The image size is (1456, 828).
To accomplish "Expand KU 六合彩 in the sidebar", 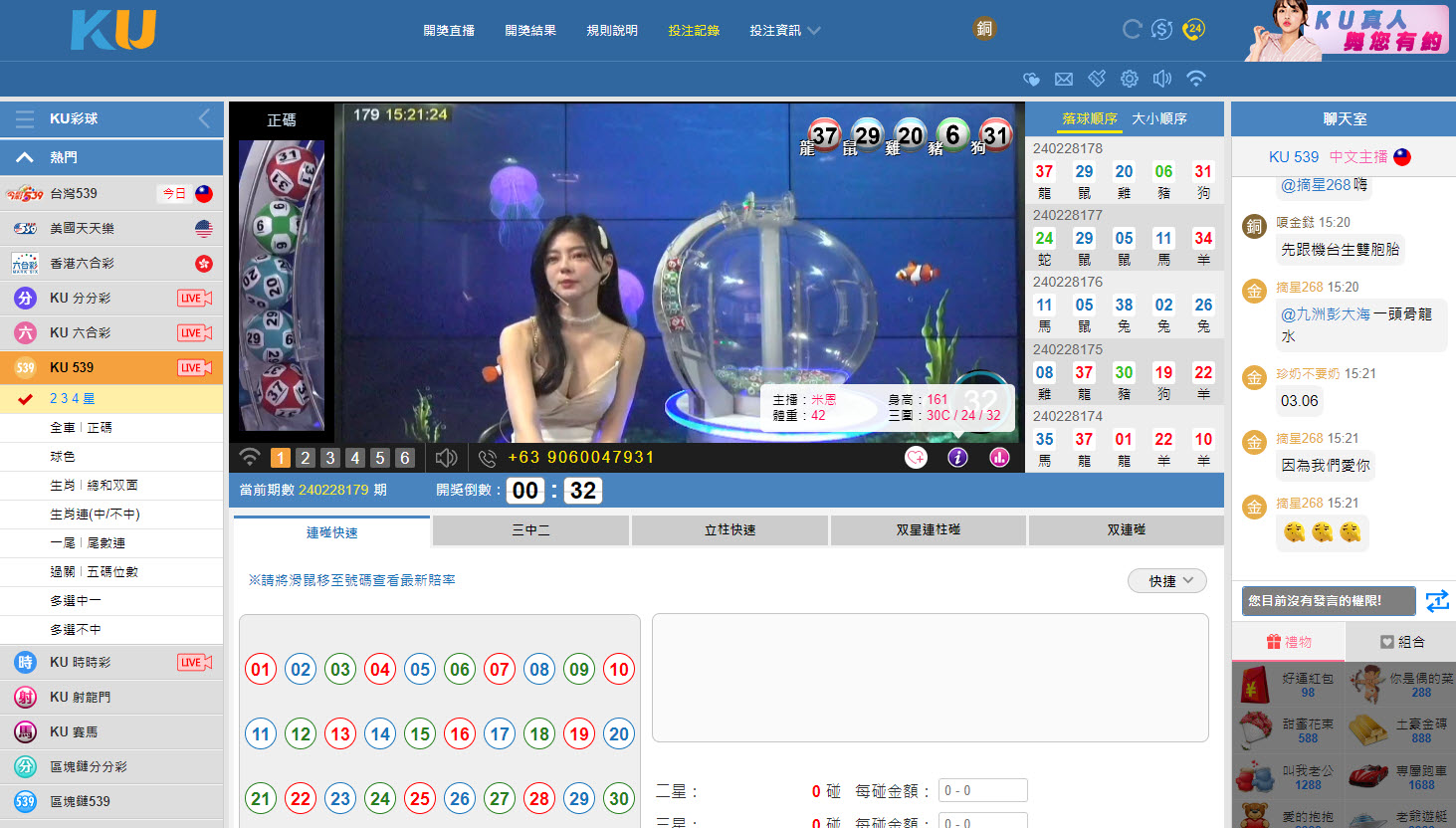I will tap(111, 332).
